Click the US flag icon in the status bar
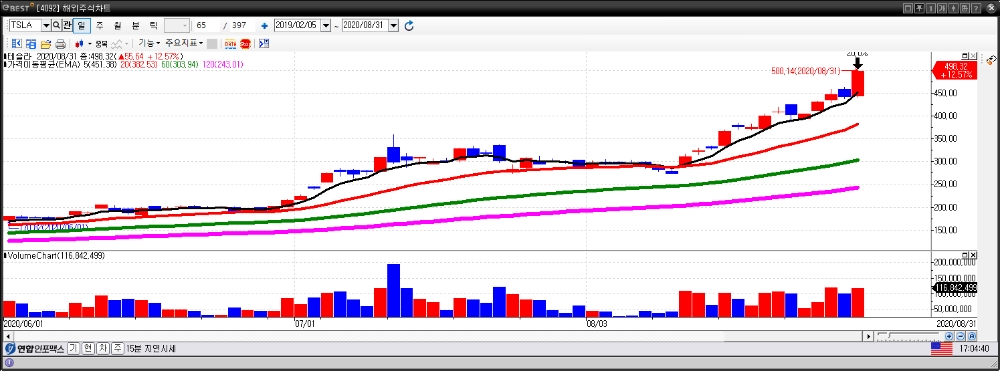 click(941, 349)
